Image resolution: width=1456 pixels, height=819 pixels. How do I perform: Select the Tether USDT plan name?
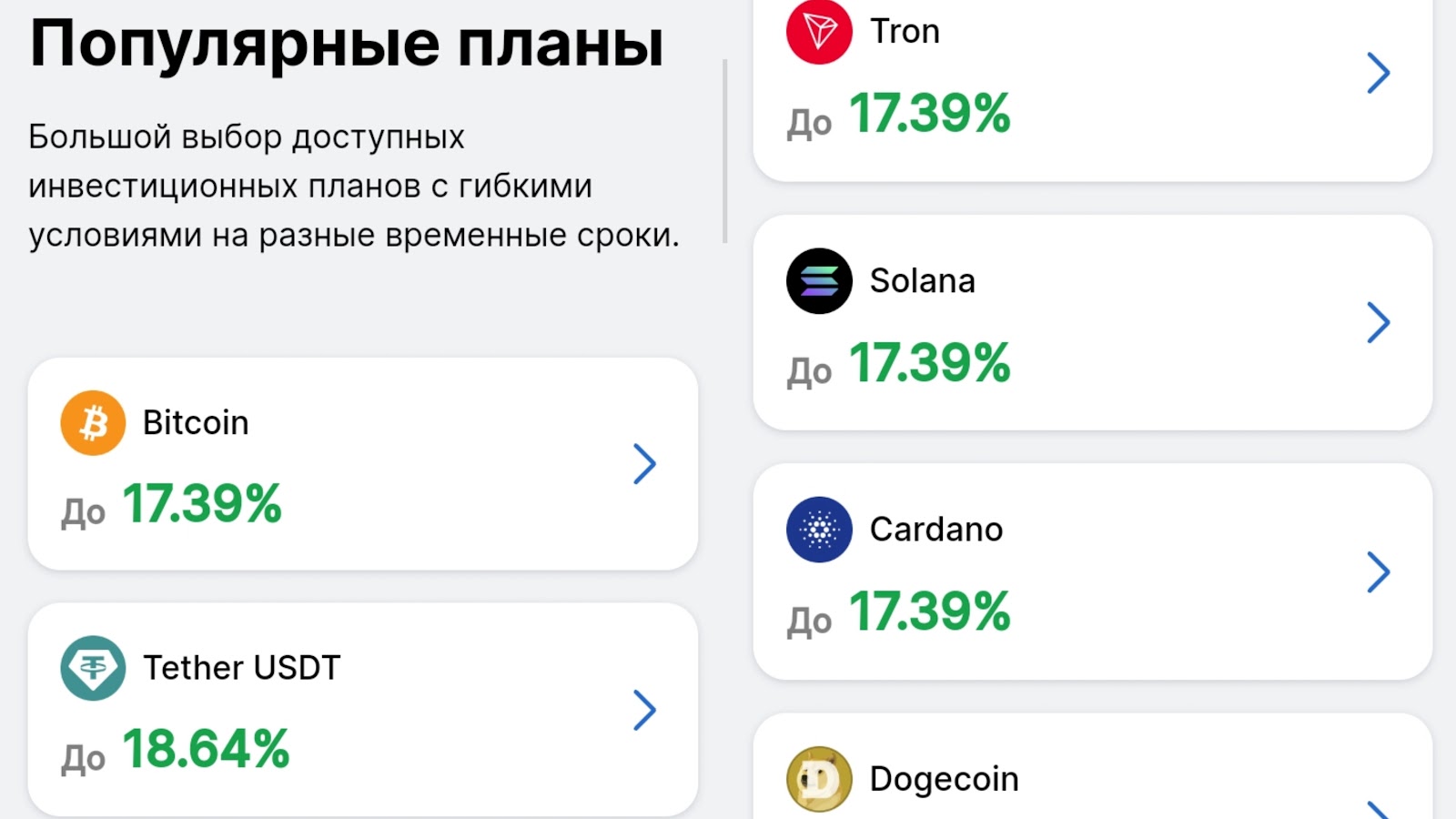(x=241, y=668)
